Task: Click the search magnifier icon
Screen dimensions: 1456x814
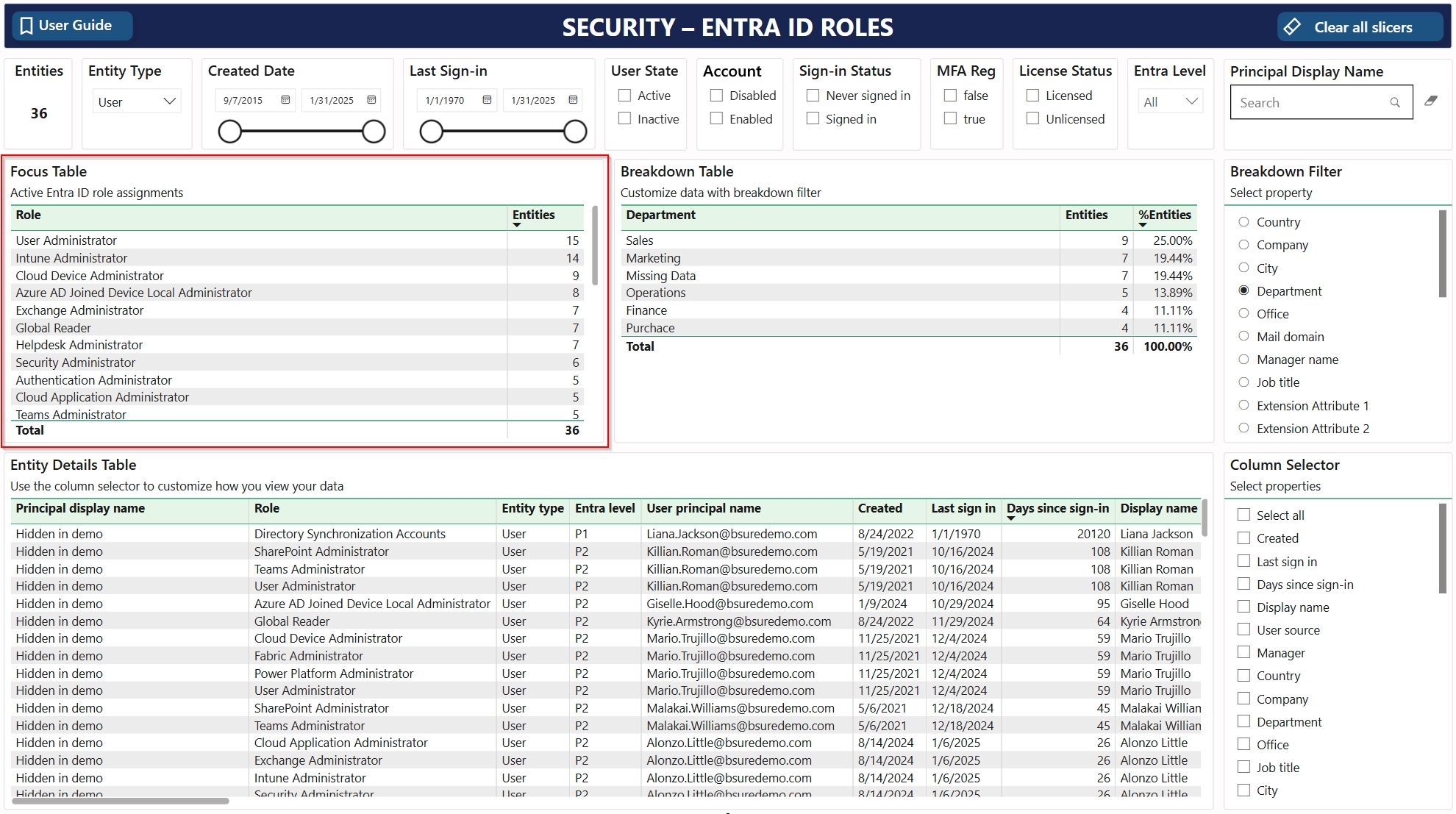Action: [x=1395, y=103]
